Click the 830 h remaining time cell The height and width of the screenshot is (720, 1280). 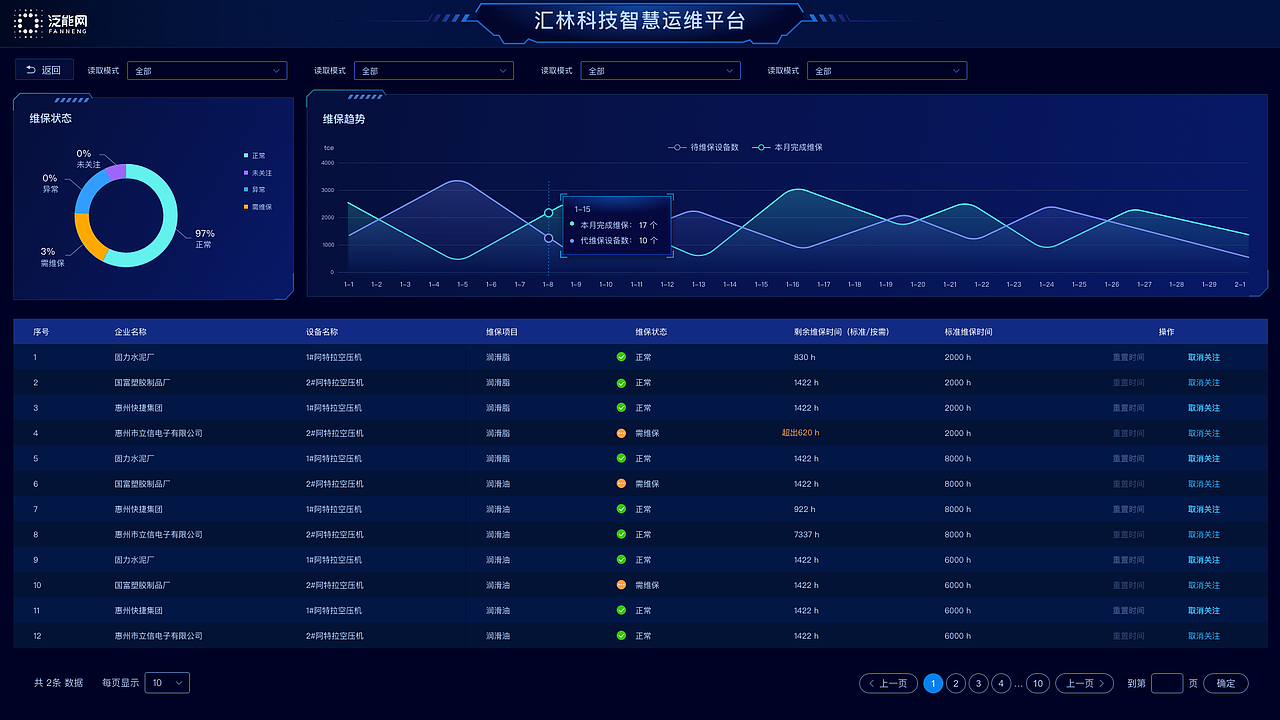[x=805, y=357]
